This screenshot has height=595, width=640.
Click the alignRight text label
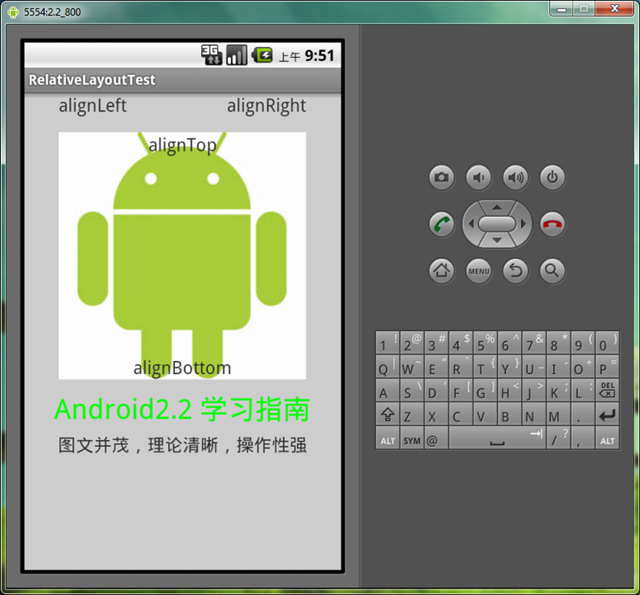click(x=267, y=106)
